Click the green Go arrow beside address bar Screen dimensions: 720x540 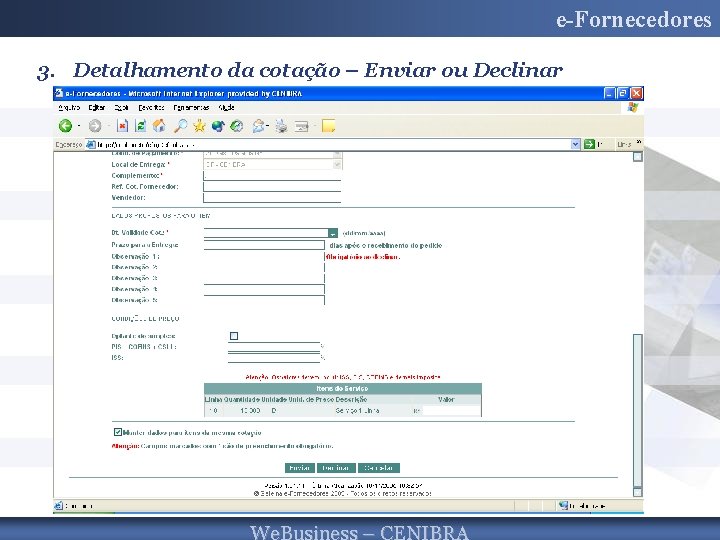589,144
